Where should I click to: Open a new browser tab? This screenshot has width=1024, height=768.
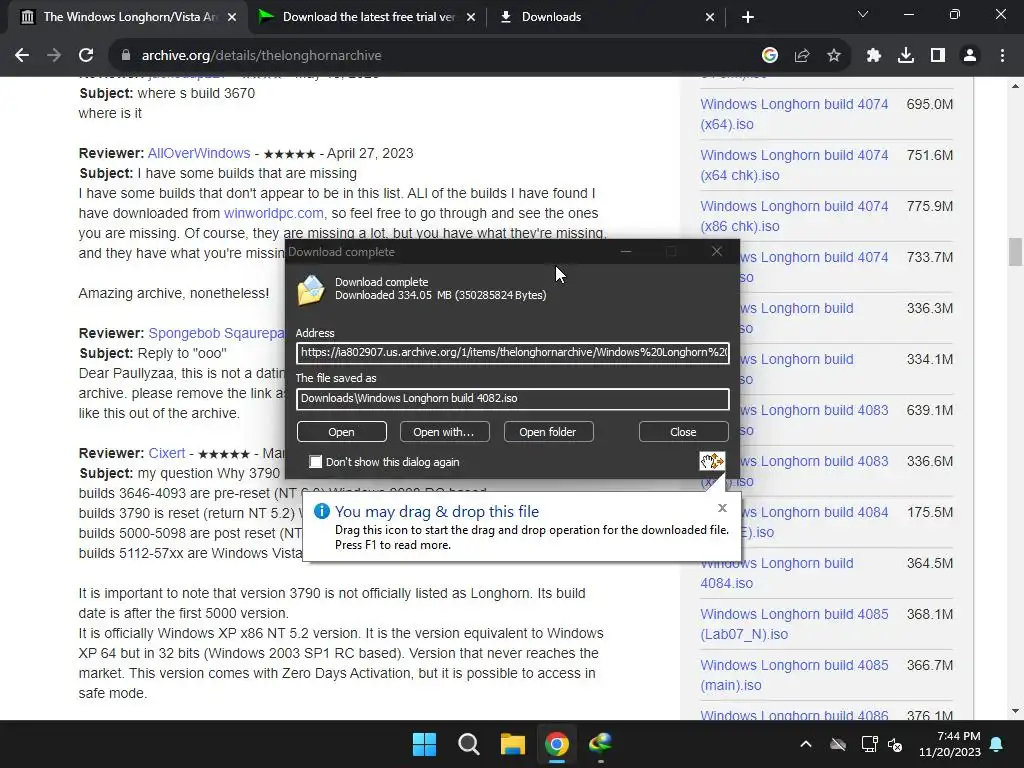pos(748,17)
